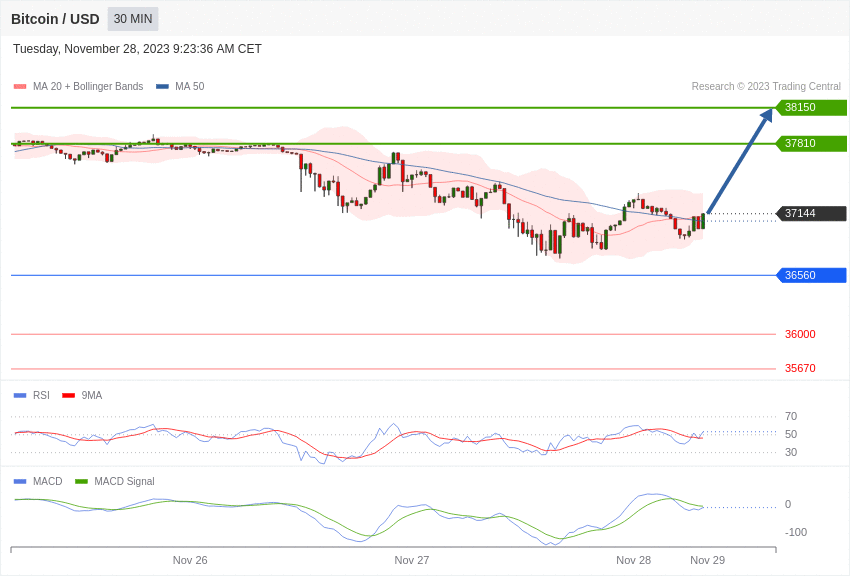Screen dimensions: 850x576
Task: Click the Bitcoin / USD chart title
Action: pos(55,19)
